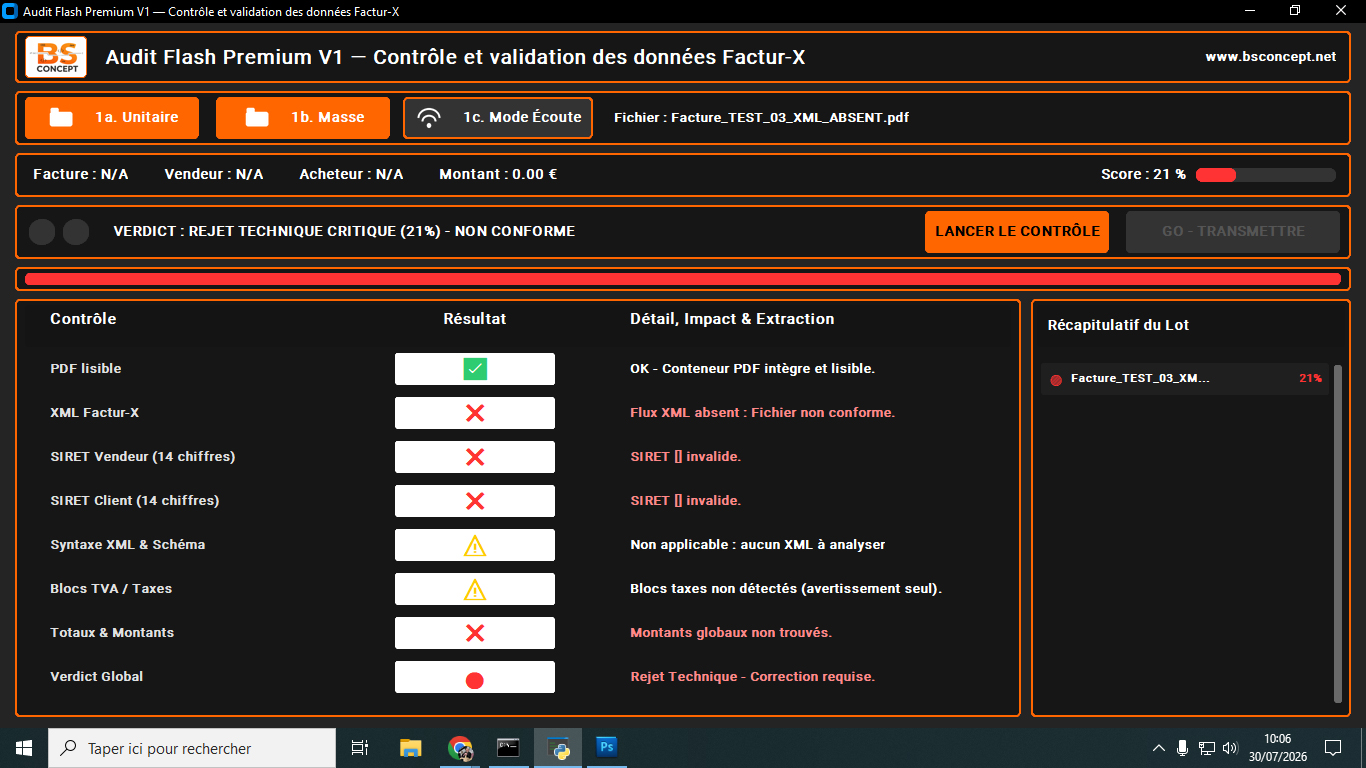Click the first grey verdict indicator circle

click(42, 232)
